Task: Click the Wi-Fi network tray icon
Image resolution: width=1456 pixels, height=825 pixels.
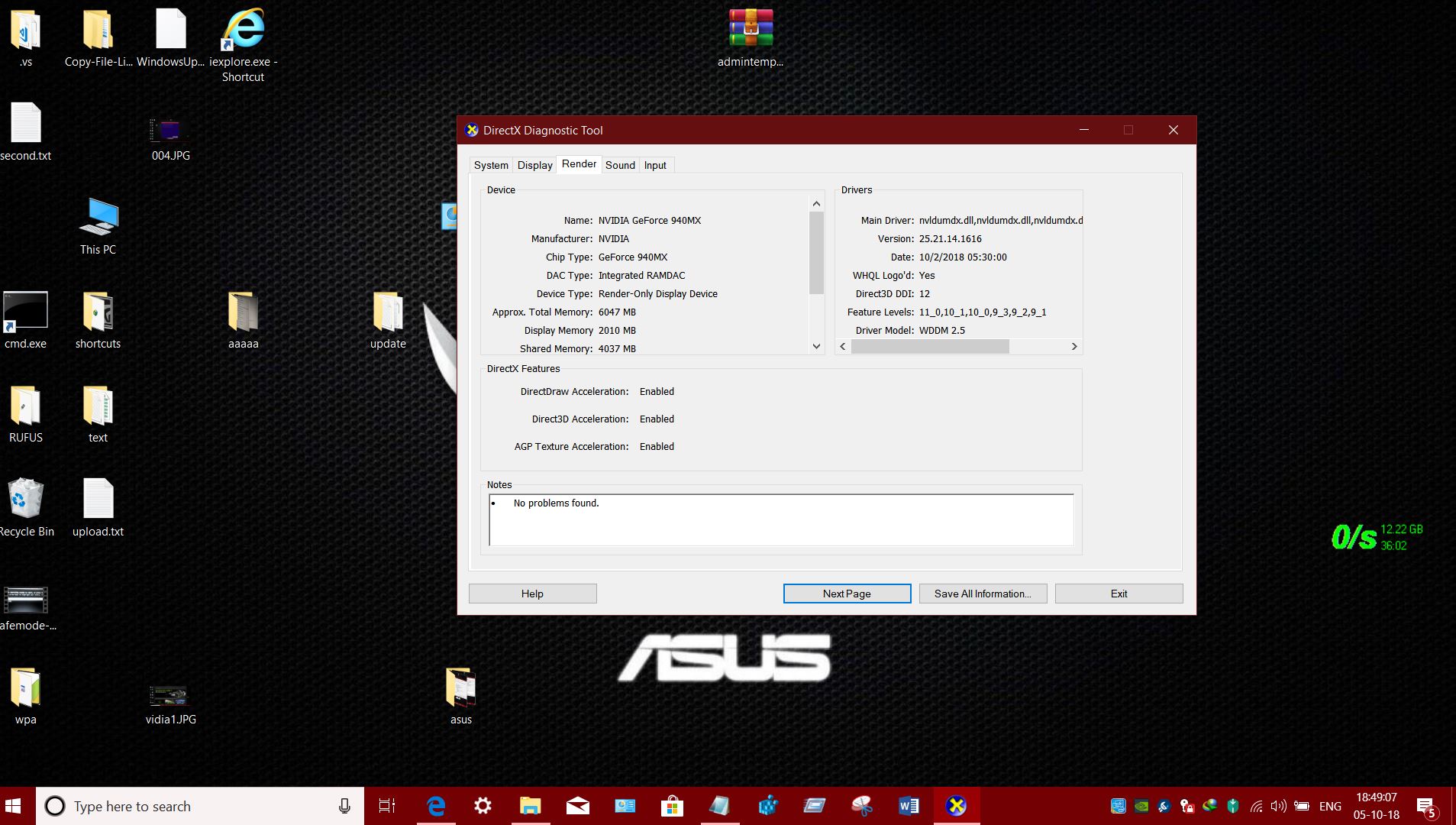Action: [x=1256, y=806]
